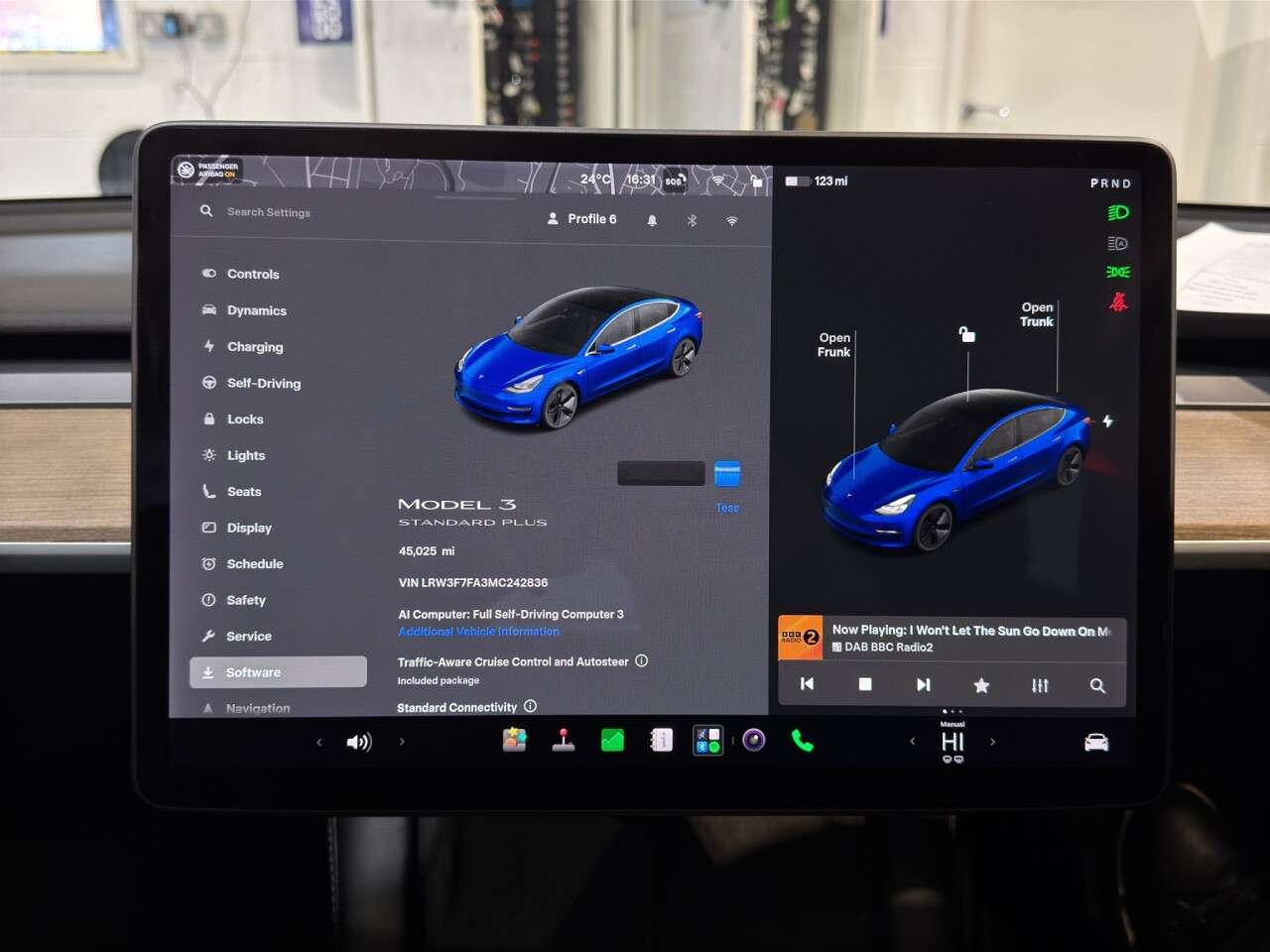This screenshot has width=1270, height=952.
Task: Skip to next track
Action: point(923,684)
